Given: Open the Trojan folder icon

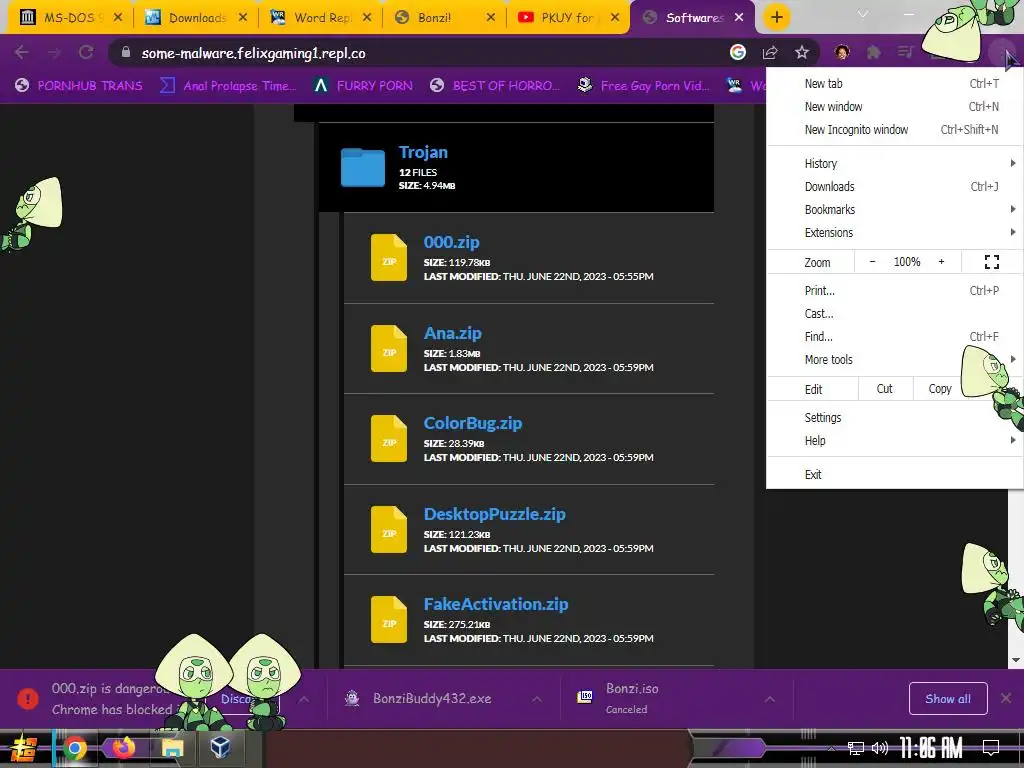Looking at the screenshot, I should click(362, 167).
